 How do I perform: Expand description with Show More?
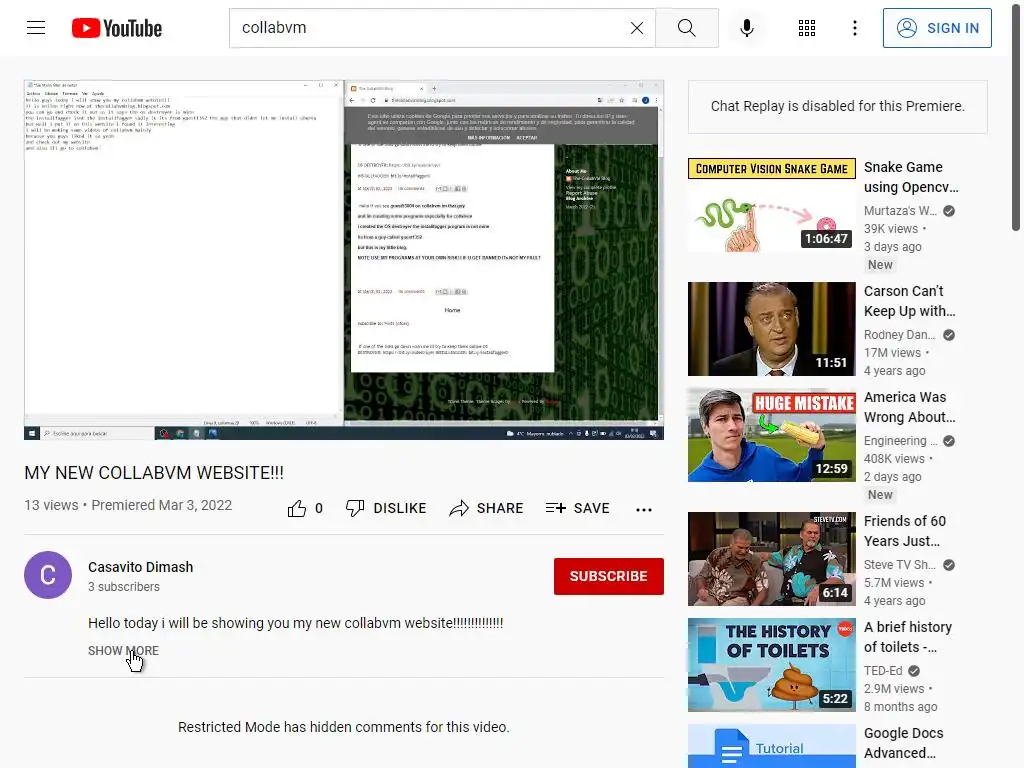coord(123,650)
